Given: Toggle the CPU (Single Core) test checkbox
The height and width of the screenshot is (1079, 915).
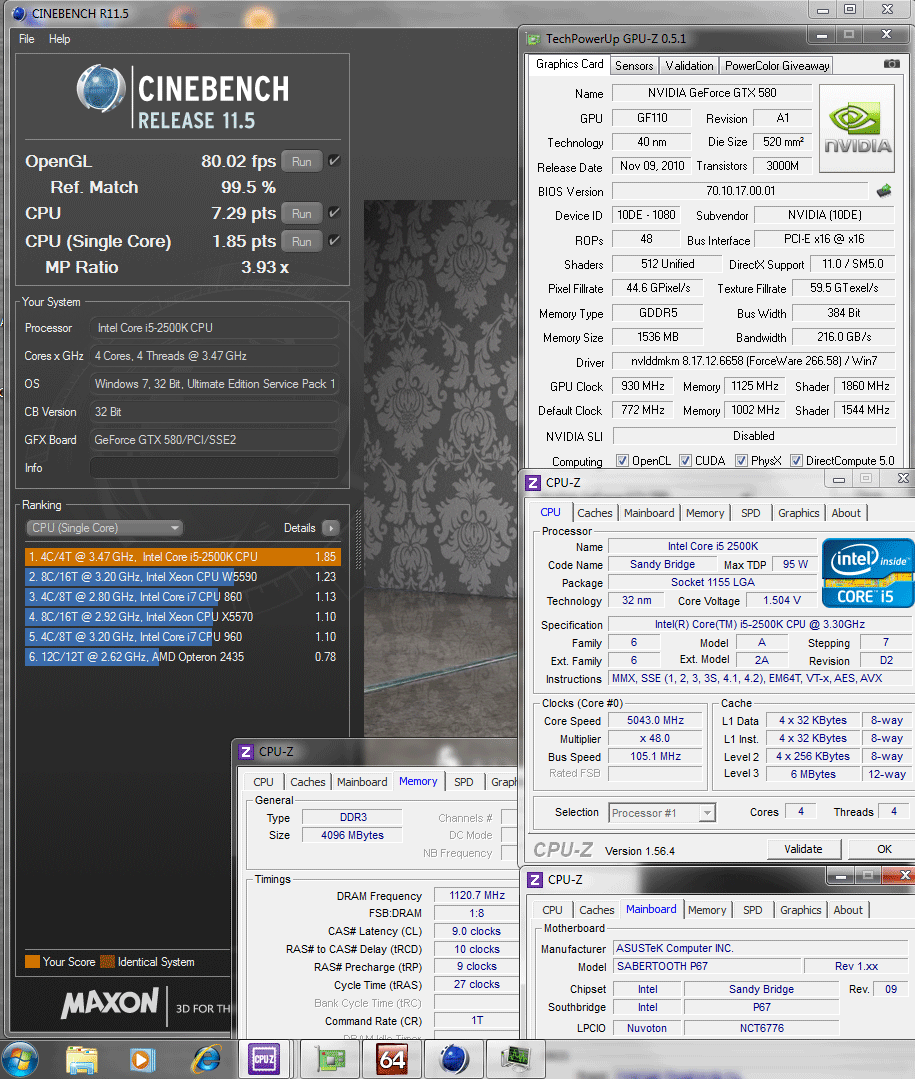Looking at the screenshot, I should (x=334, y=241).
